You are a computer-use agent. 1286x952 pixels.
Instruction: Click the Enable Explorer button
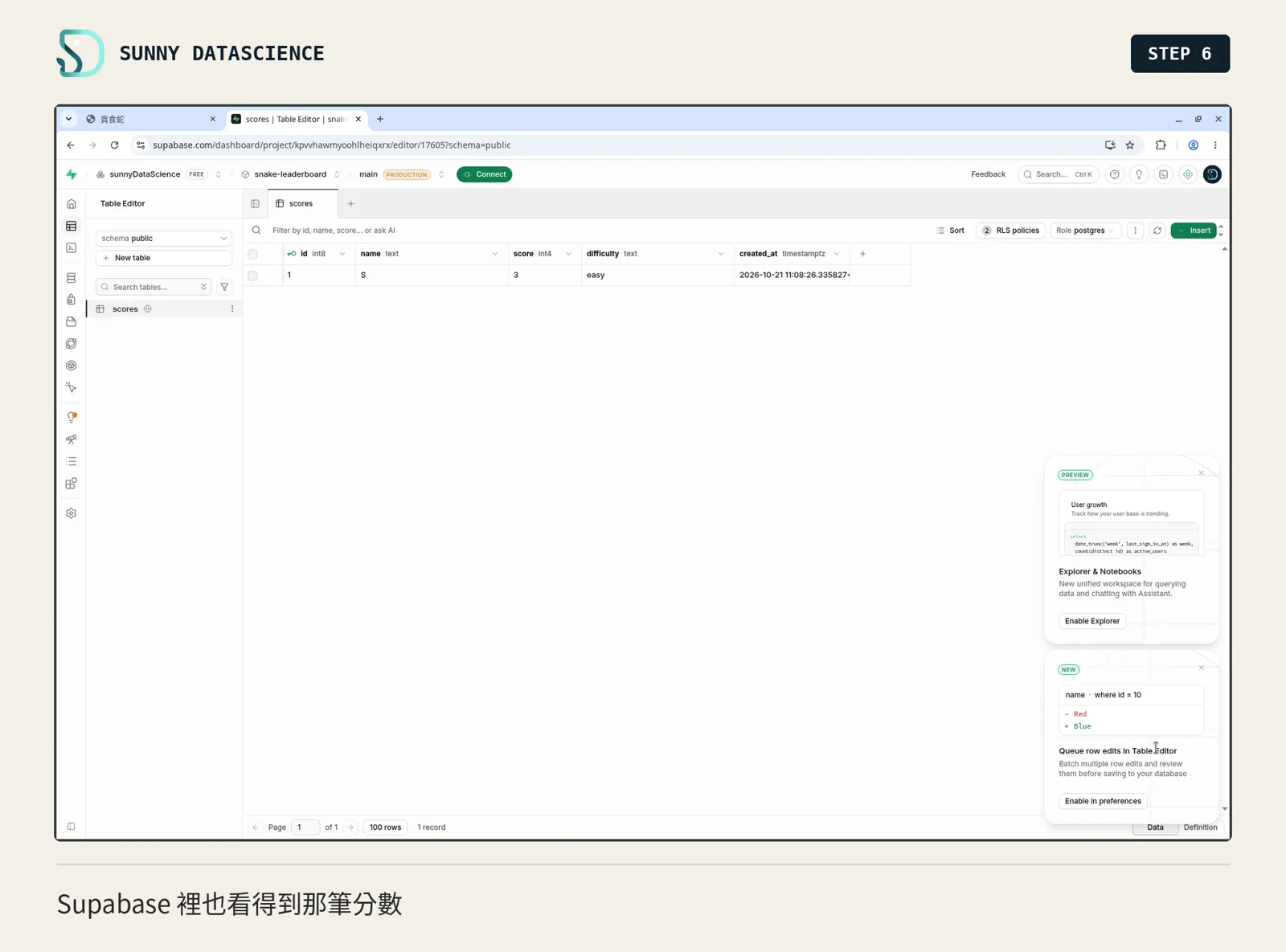[x=1092, y=621]
